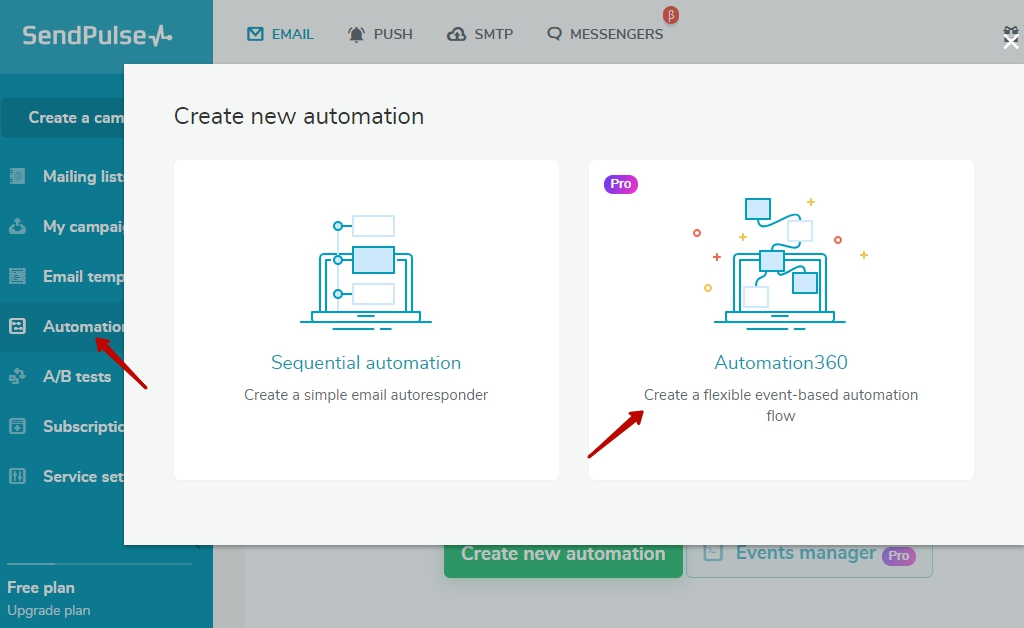This screenshot has height=628, width=1024.
Task: Click 'Create a flexible event-based automation flow' text
Action: coord(781,405)
